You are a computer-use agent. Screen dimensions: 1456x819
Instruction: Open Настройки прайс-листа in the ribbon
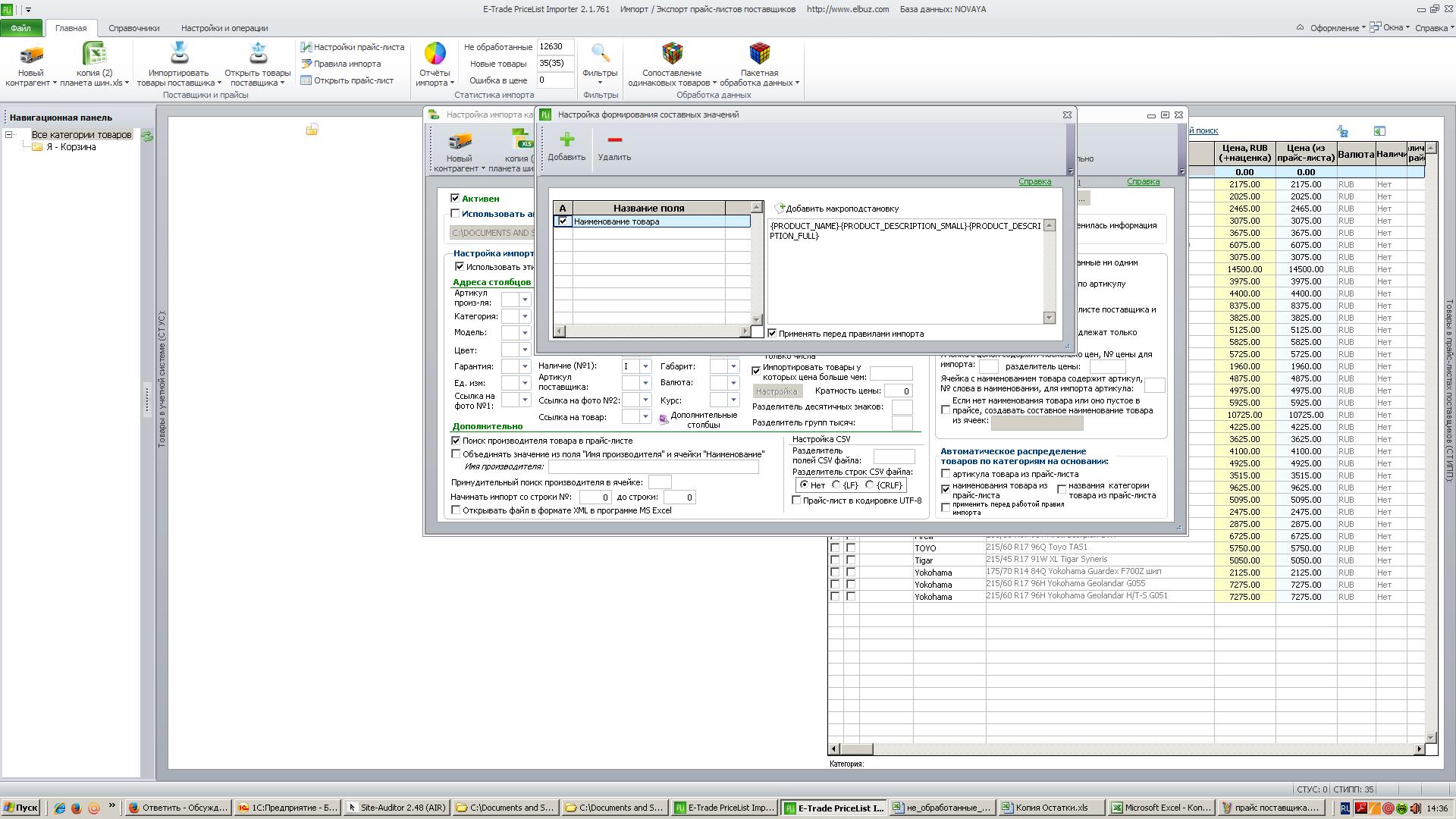click(353, 47)
